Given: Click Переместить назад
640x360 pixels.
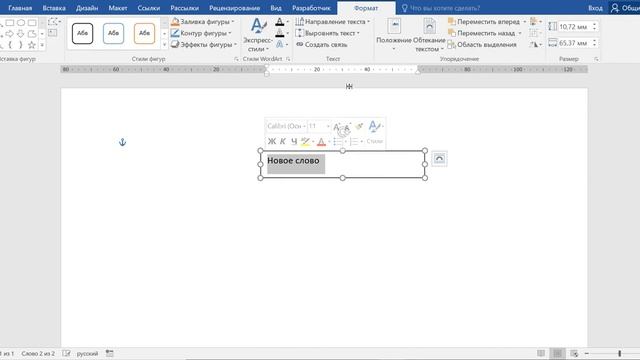Looking at the screenshot, I should click(x=481, y=33).
